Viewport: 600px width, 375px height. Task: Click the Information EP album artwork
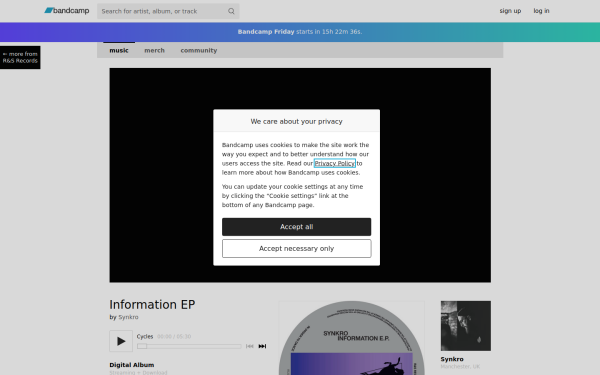(x=352, y=338)
